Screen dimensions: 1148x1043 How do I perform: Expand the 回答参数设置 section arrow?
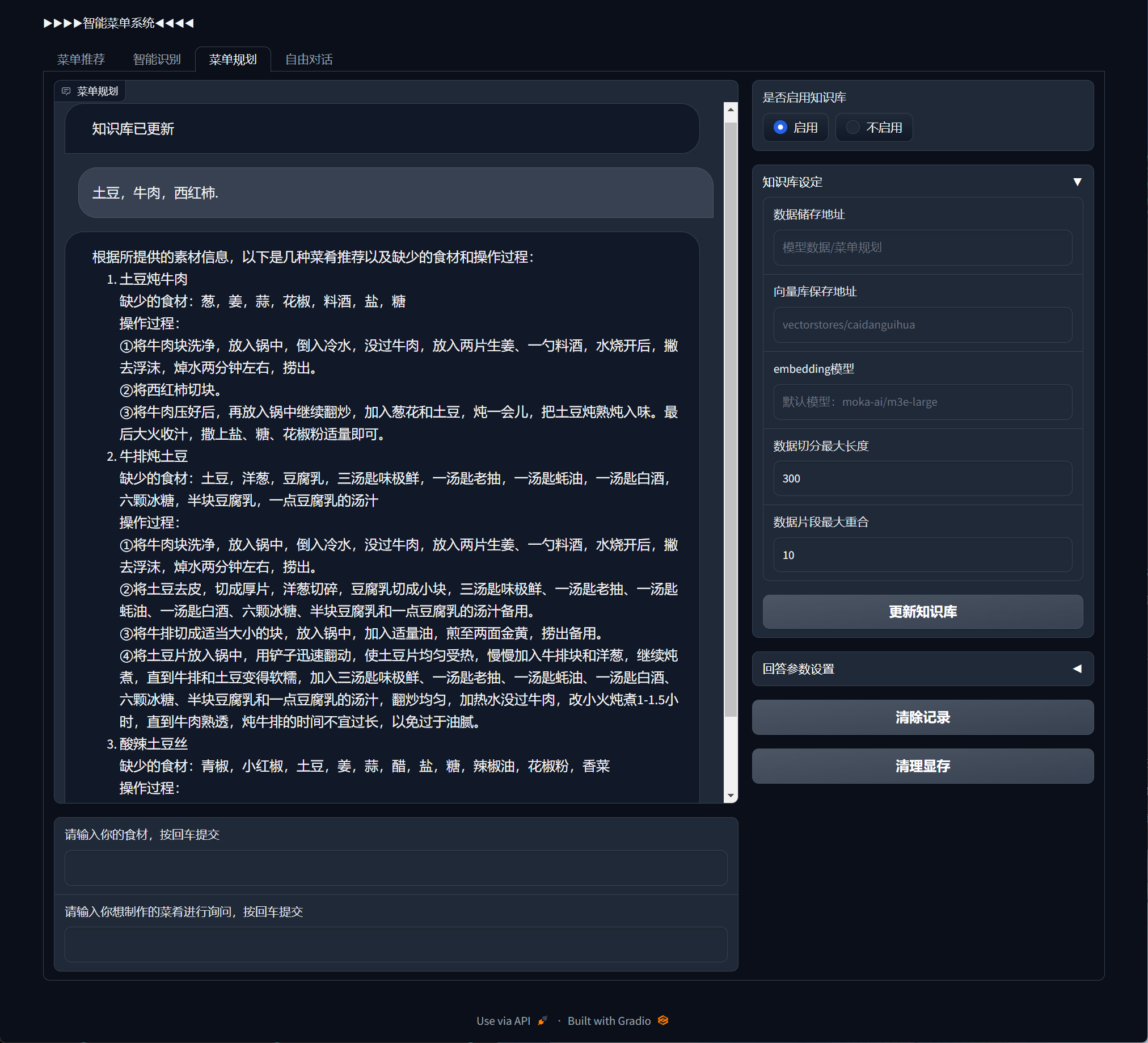[1077, 668]
